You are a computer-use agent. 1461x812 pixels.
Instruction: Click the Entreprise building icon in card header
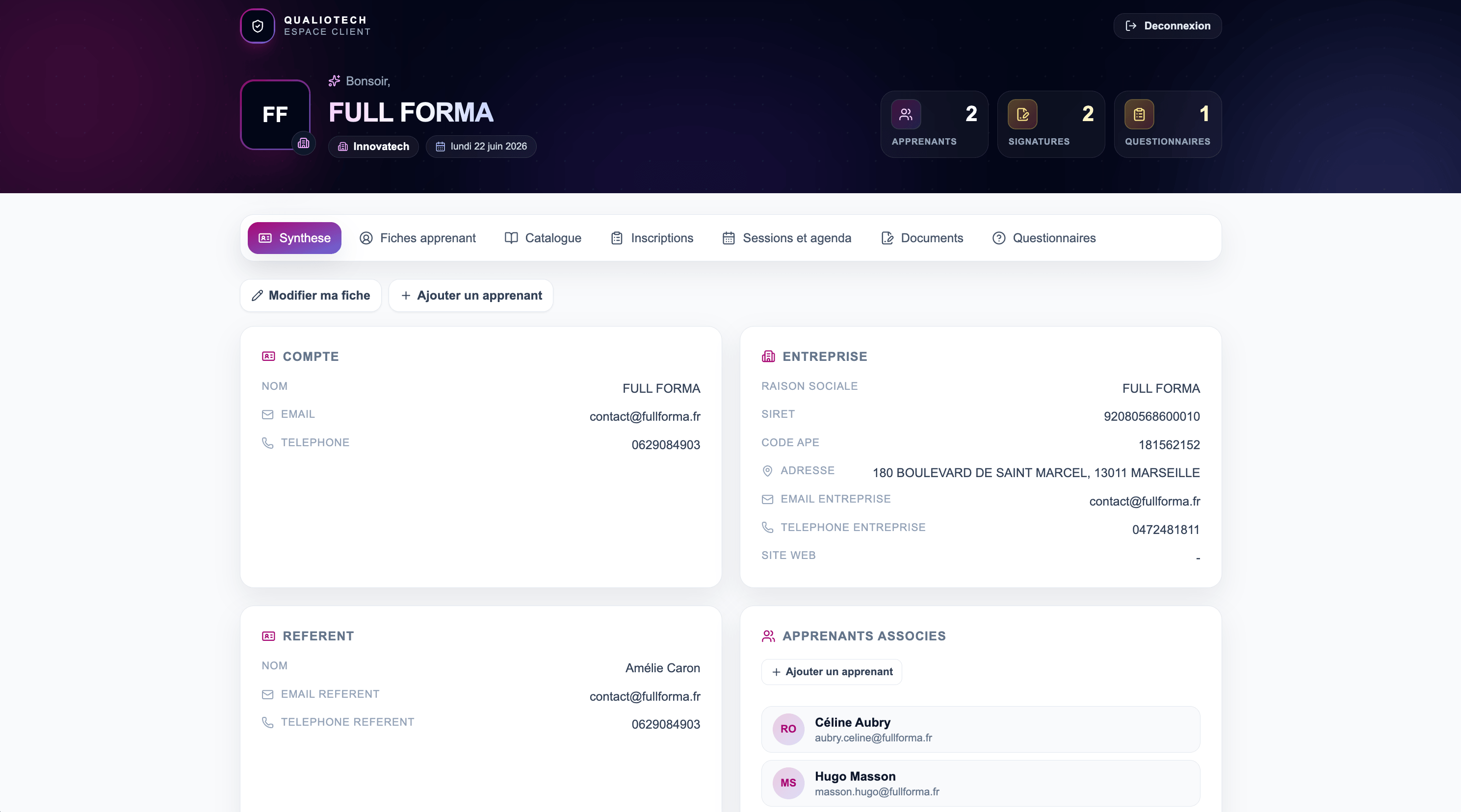[768, 356]
